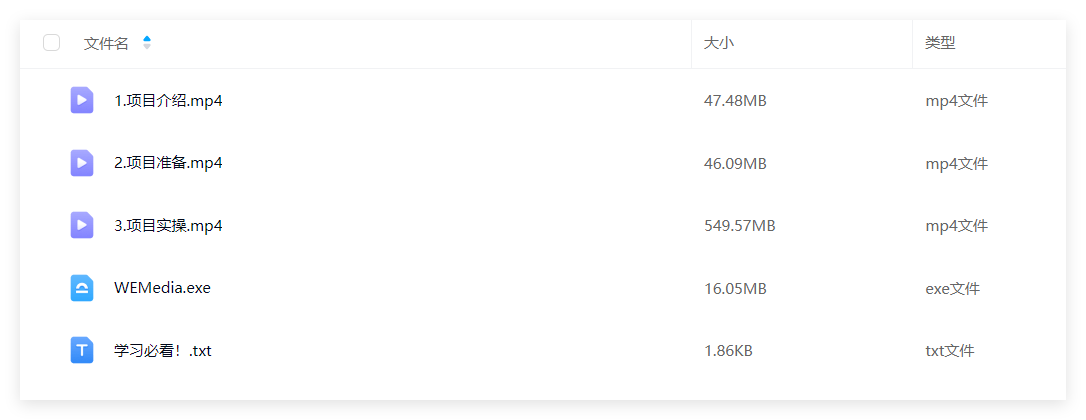Click the txt文件 type cell
Screen dimensions: 1086x420
[x=950, y=351]
